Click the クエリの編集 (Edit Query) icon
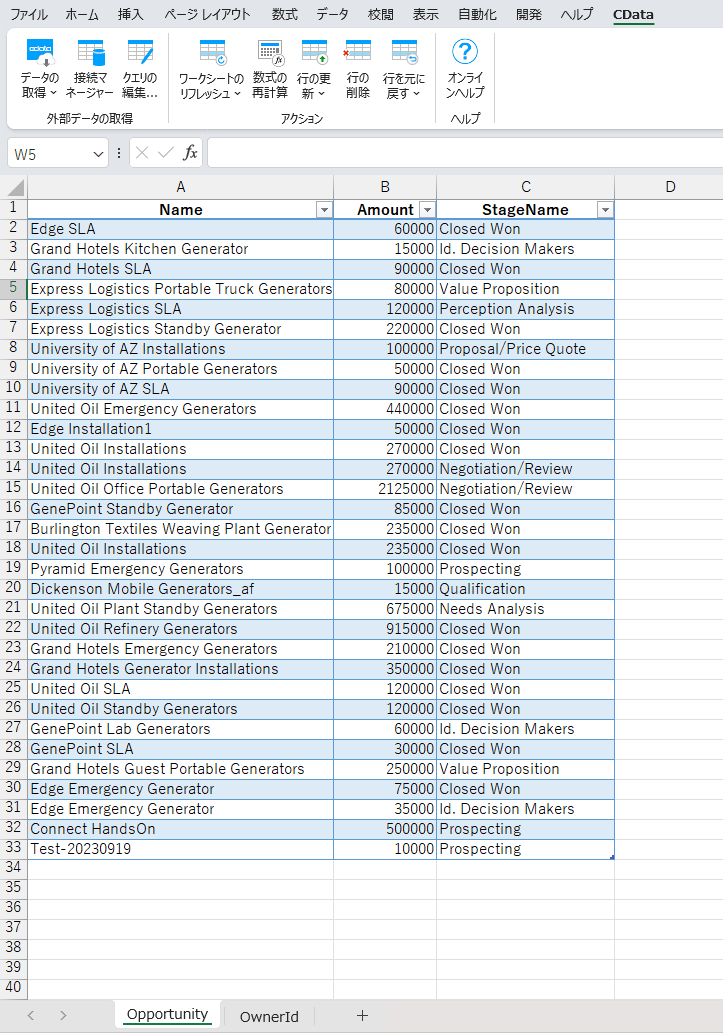 (x=140, y=69)
